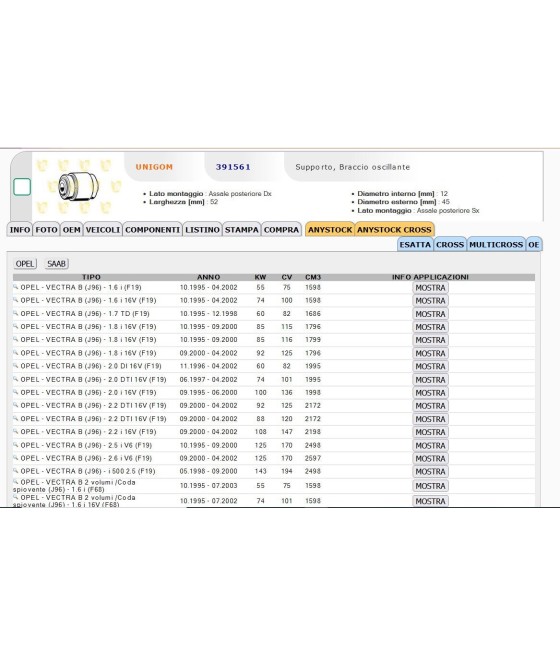Tick the product selection checkbox

click(22, 187)
